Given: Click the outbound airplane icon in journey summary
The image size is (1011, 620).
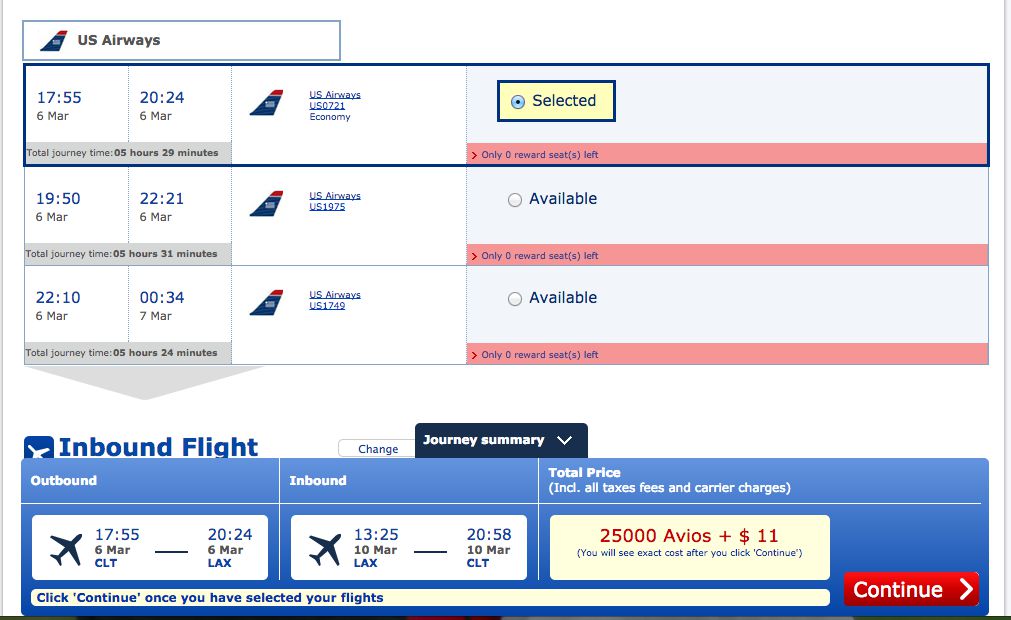Looking at the screenshot, I should click(66, 549).
